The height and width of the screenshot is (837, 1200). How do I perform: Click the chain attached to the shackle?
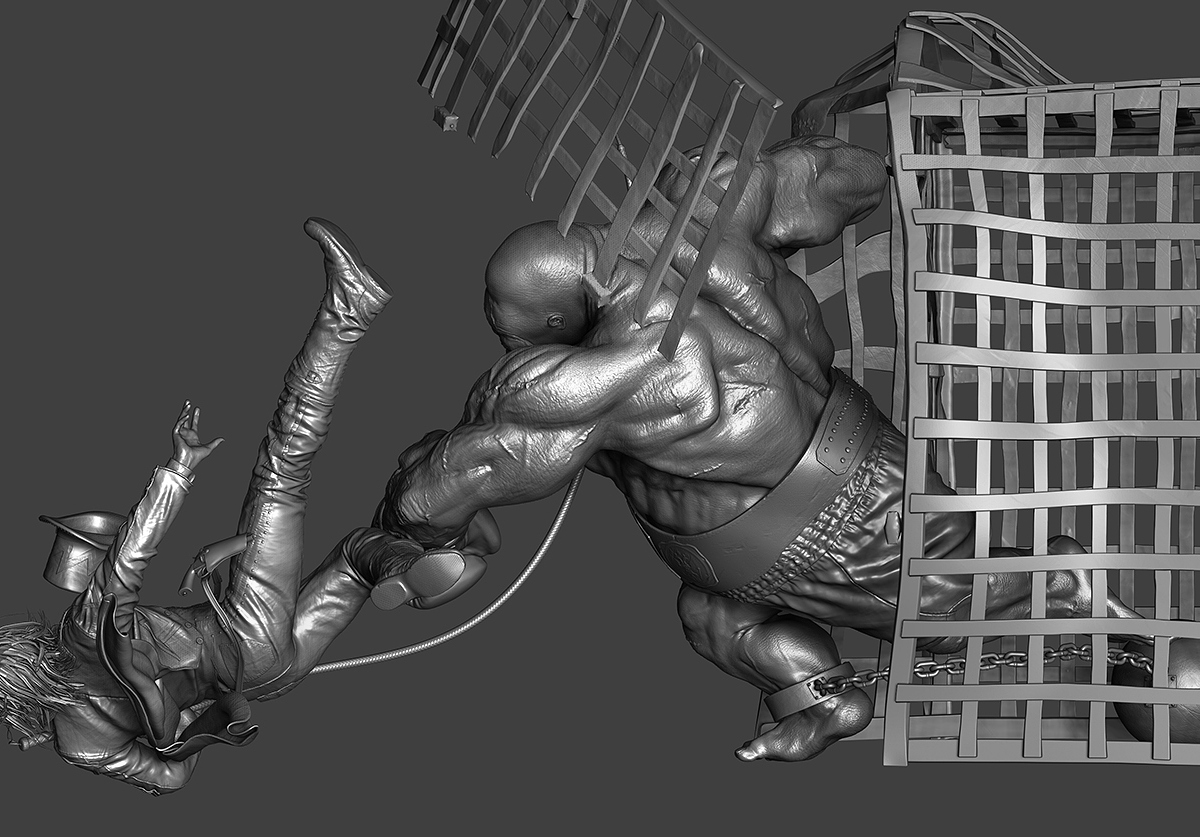pos(985,661)
